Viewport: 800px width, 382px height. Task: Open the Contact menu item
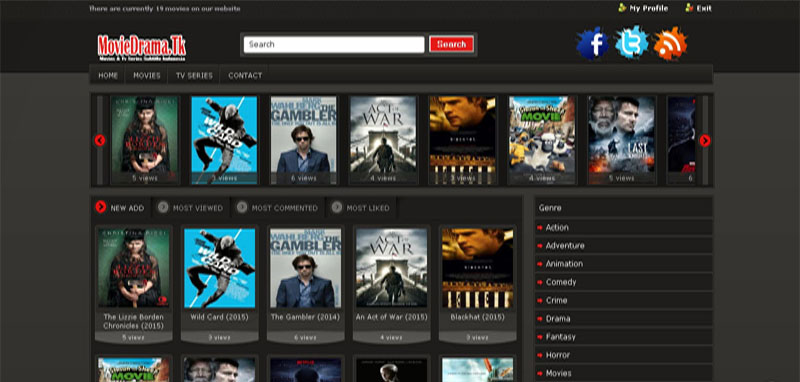tap(245, 75)
